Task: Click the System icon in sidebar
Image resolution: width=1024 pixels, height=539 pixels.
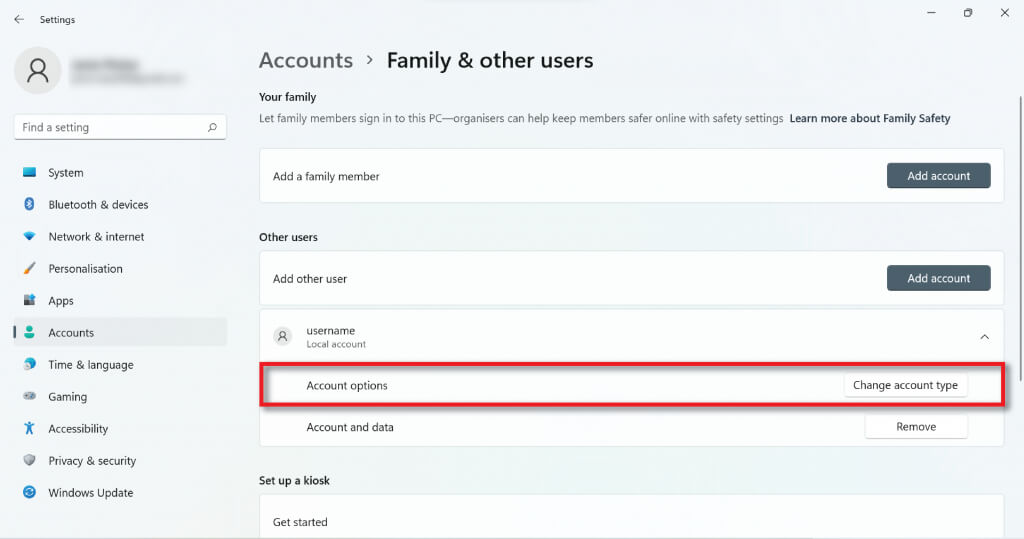Action: [x=29, y=173]
